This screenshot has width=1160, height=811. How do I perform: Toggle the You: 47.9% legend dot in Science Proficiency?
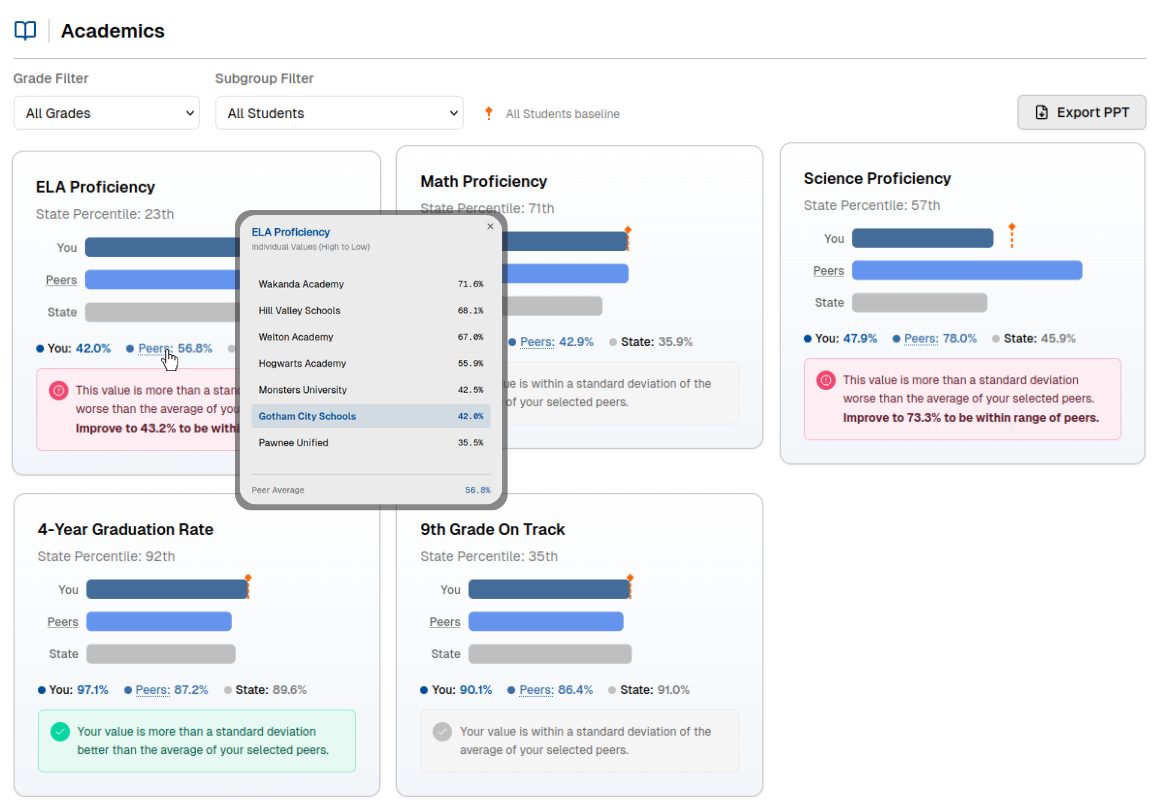tap(808, 339)
